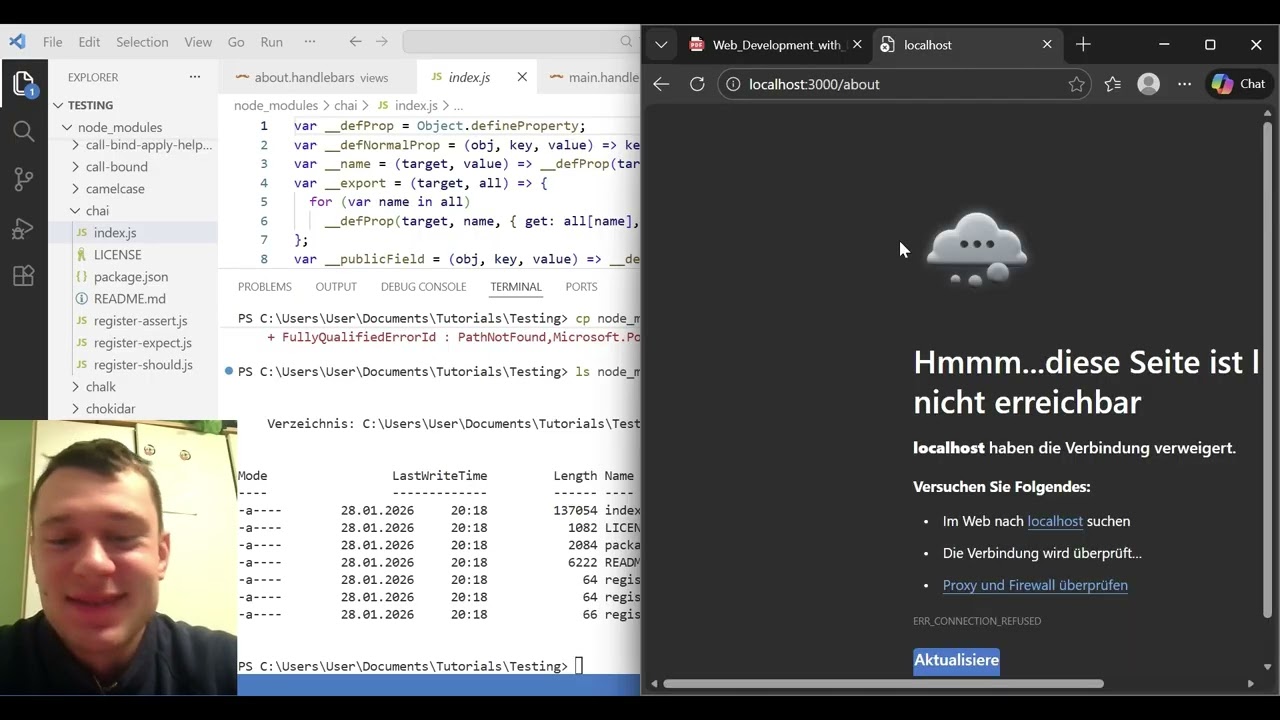Close the index.js editor tab
Screen dimensions: 1280x720
pyautogui.click(x=522, y=77)
